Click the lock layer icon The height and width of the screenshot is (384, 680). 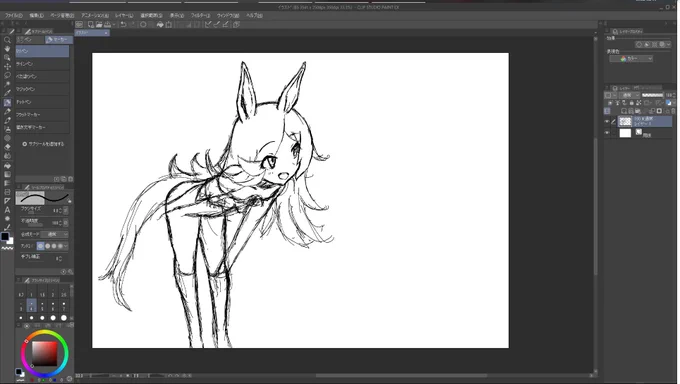pos(631,103)
